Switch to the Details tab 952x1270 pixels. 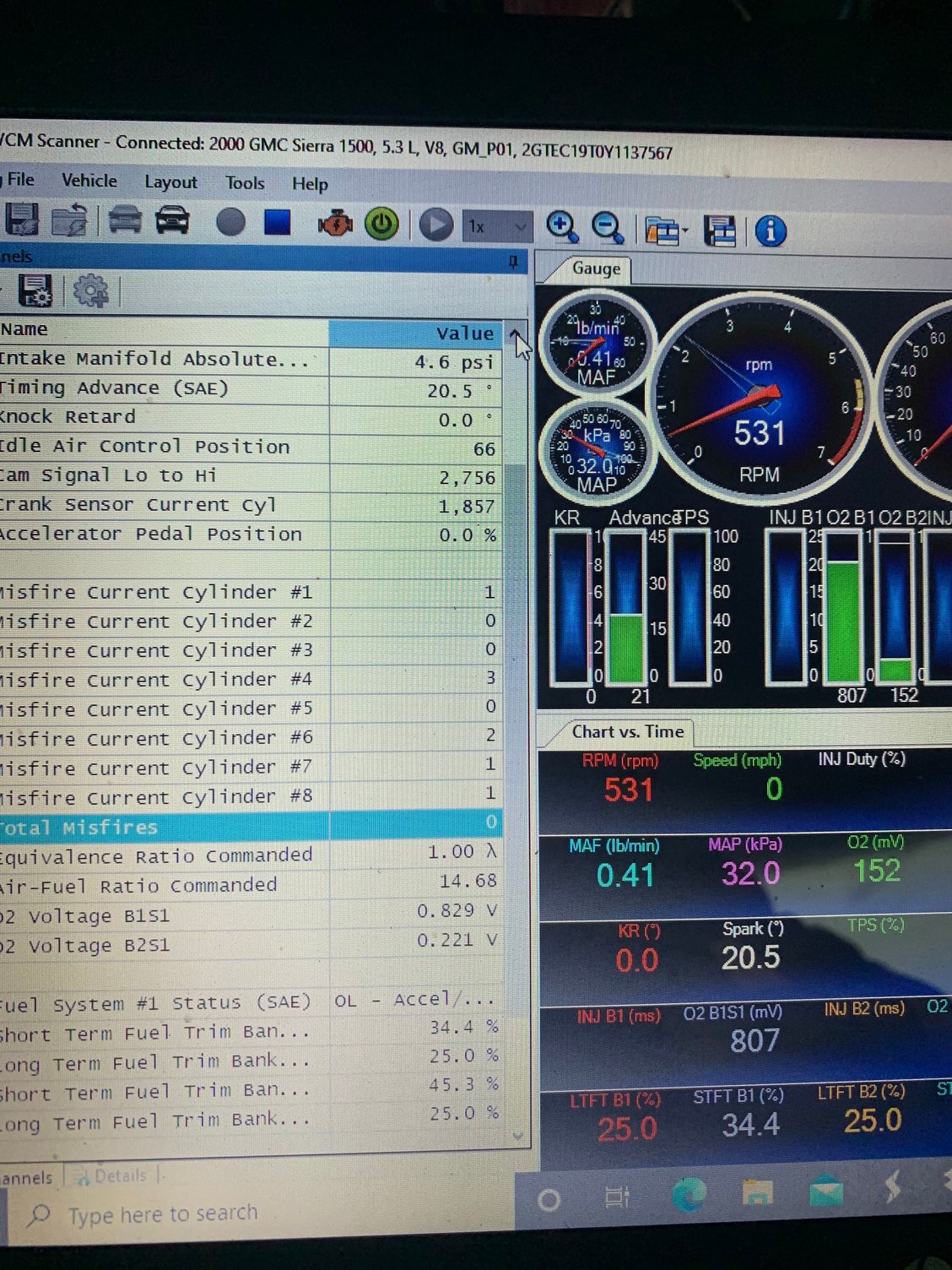119,1175
